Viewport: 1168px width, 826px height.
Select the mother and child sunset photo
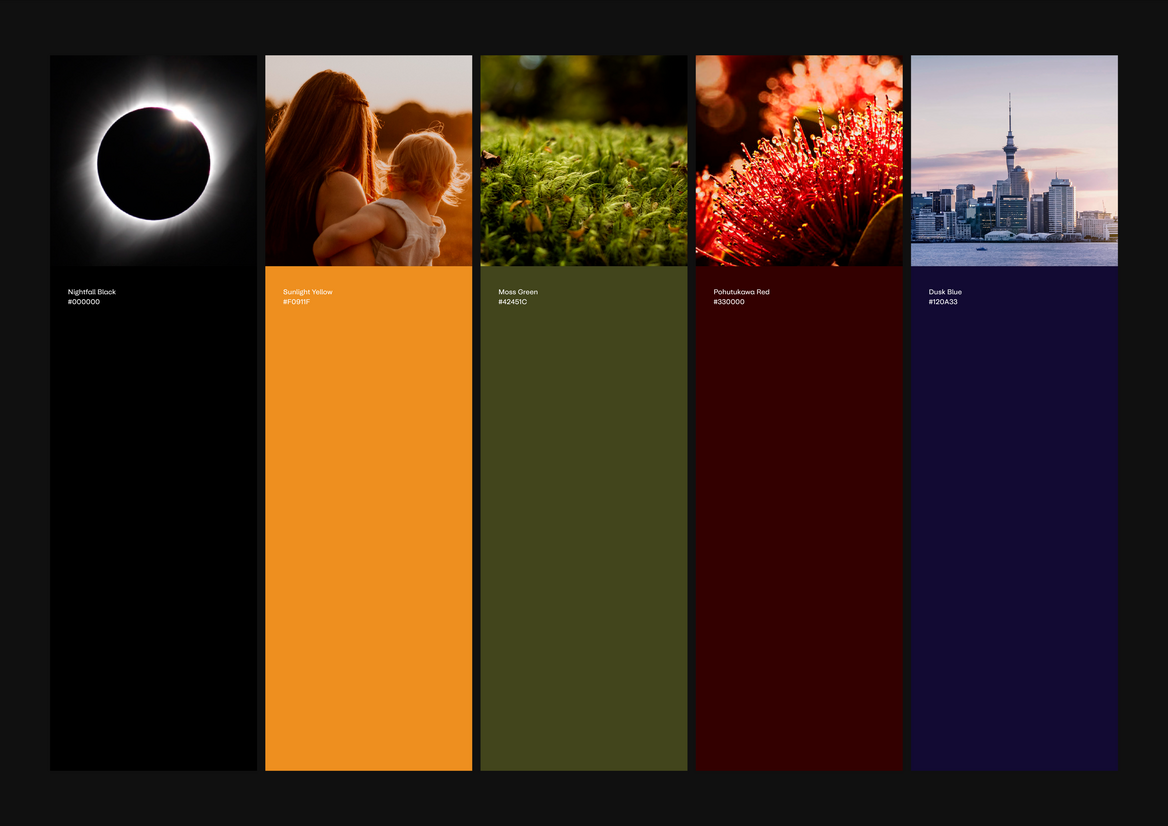tap(368, 161)
